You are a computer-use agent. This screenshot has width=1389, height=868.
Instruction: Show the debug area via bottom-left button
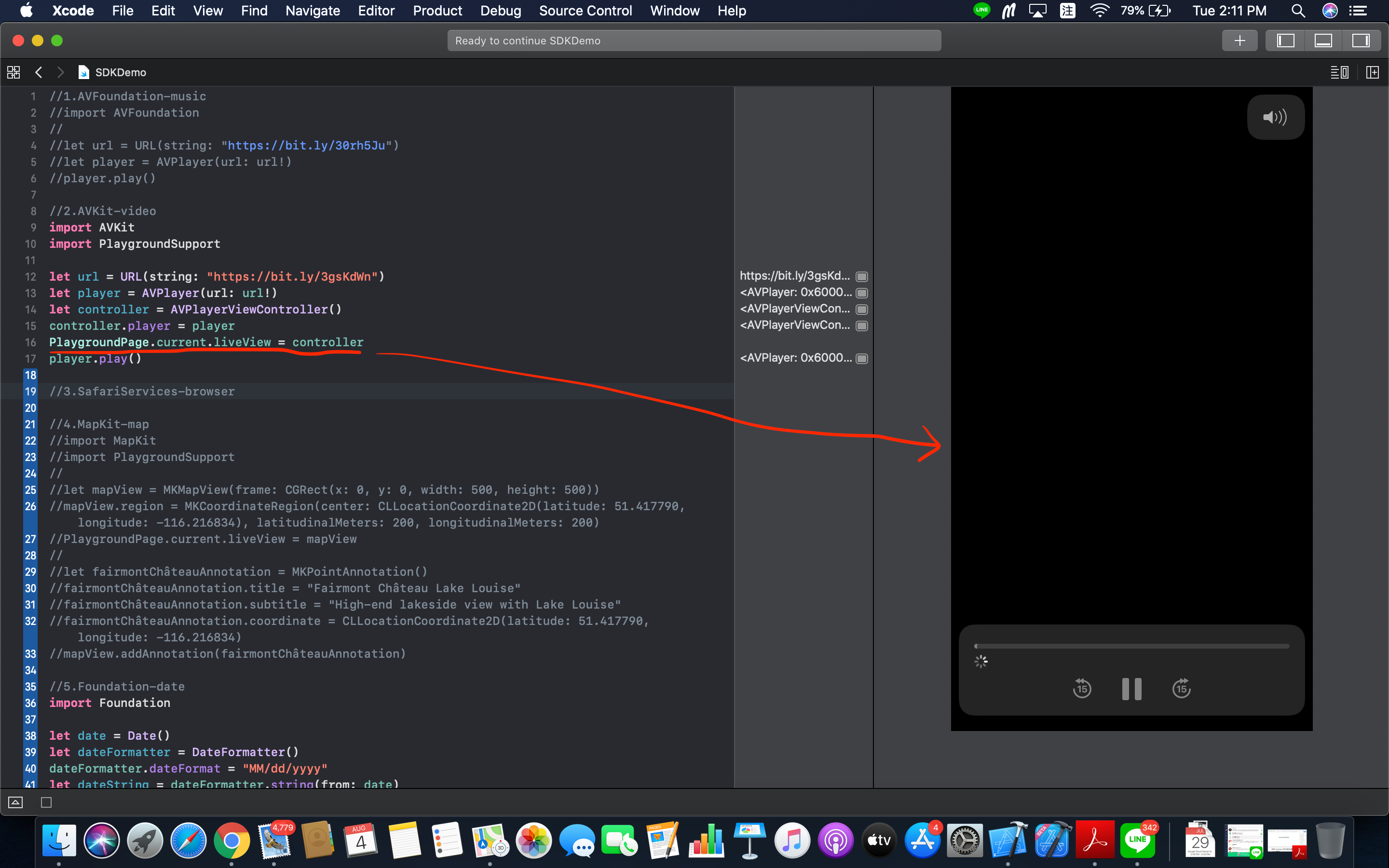(x=15, y=802)
